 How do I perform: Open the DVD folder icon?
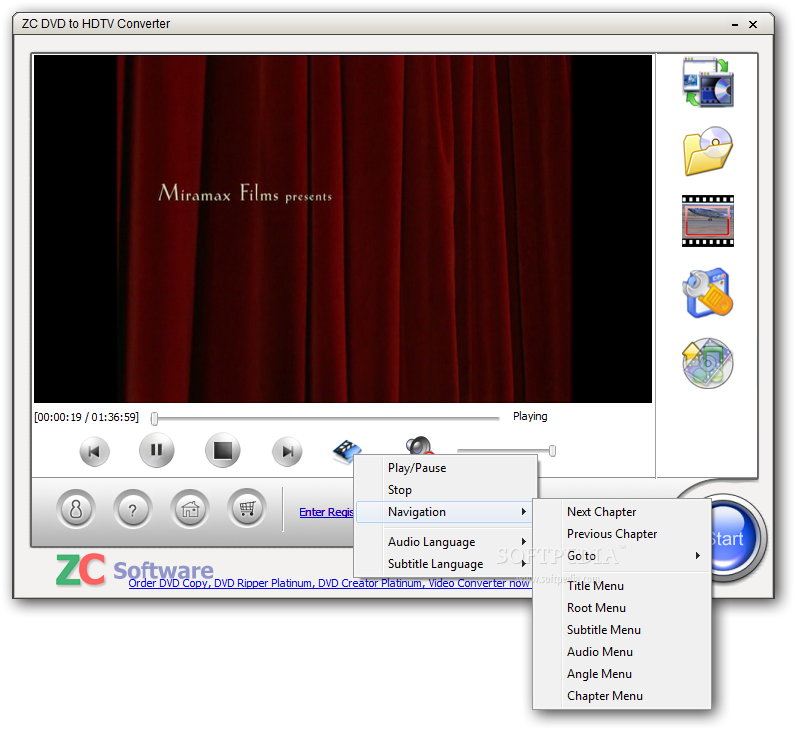click(x=708, y=151)
